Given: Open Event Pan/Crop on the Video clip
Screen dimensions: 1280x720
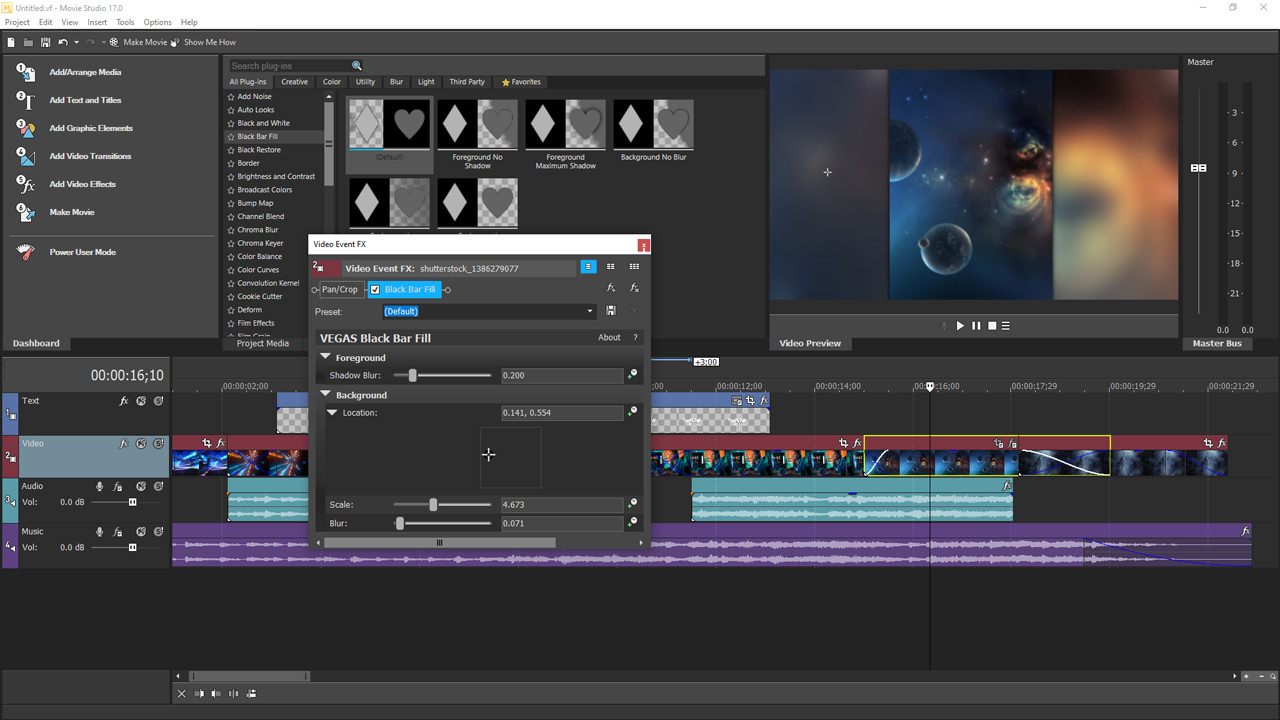Looking at the screenshot, I should 206,443.
